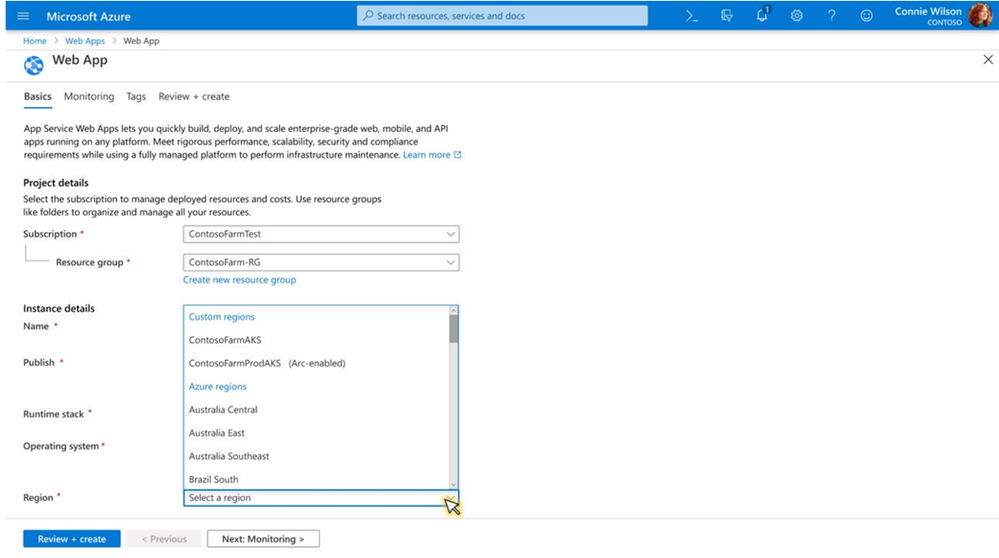Open the help question mark icon
This screenshot has height=558, width=999.
pyautogui.click(x=831, y=16)
